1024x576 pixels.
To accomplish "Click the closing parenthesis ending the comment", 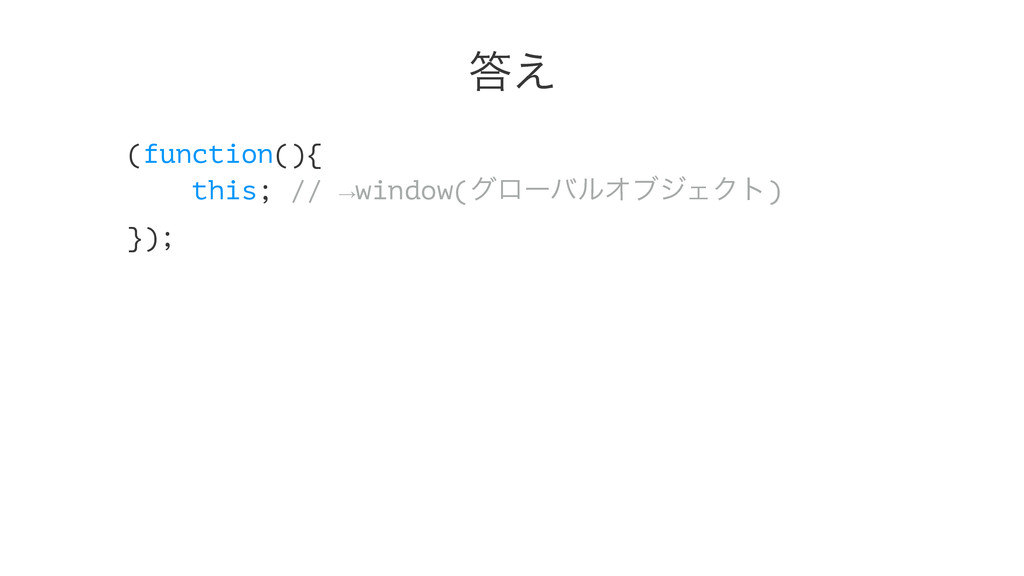I will 775,191.
